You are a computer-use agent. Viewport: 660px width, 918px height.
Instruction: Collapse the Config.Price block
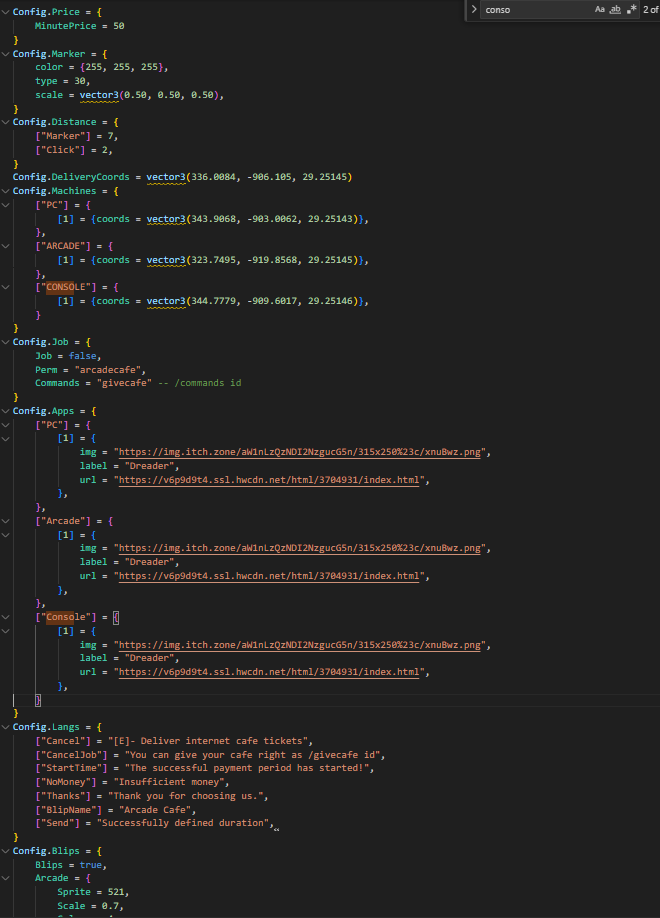pos(5,11)
